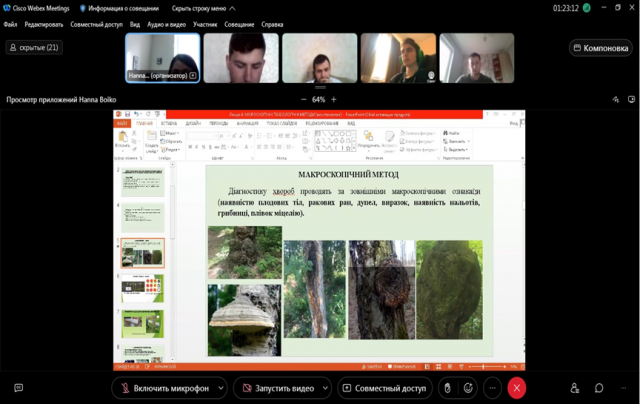Open more options three-dots button
This screenshot has height=404, width=640.
pos(492,388)
